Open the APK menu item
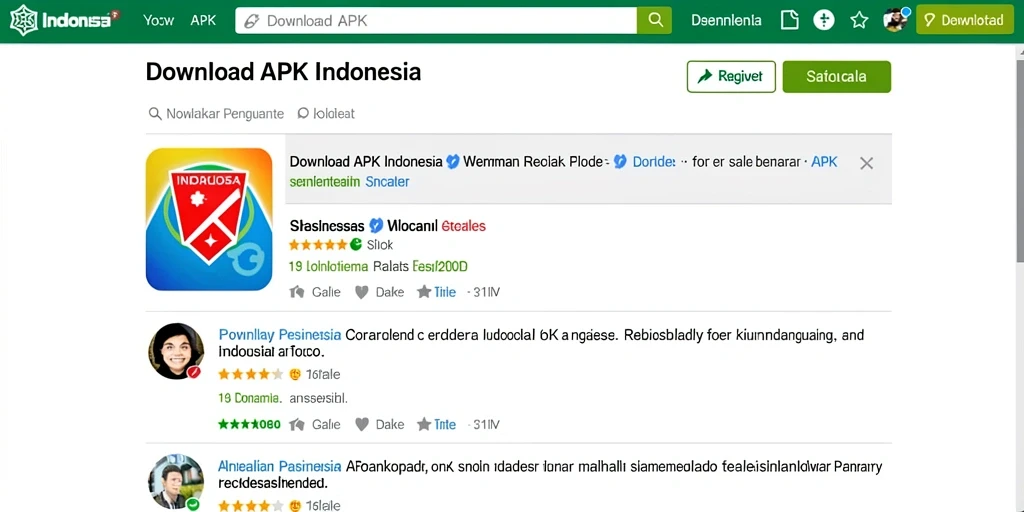The width and height of the screenshot is (1024, 512). tap(203, 20)
